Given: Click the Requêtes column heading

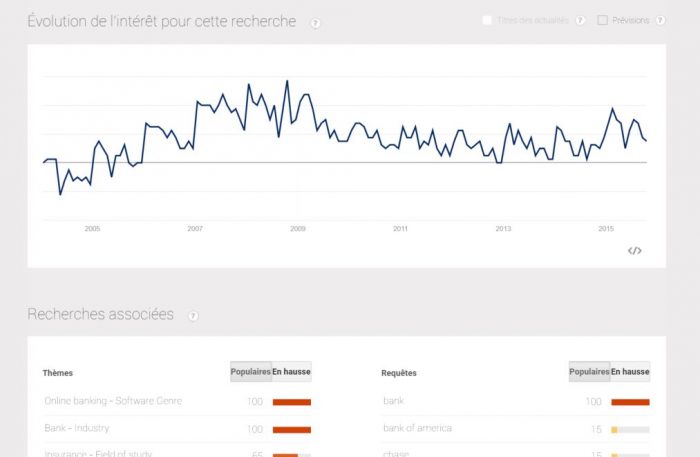Looking at the screenshot, I should (399, 373).
